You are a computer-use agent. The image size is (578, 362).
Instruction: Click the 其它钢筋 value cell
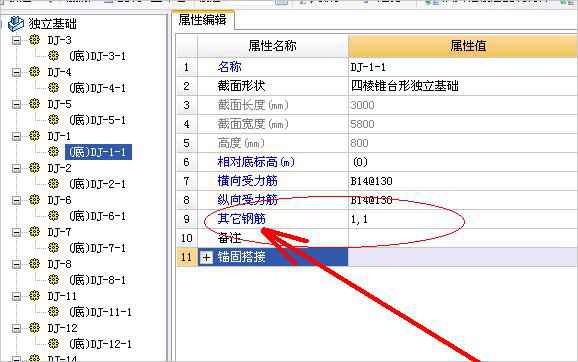tap(463, 219)
